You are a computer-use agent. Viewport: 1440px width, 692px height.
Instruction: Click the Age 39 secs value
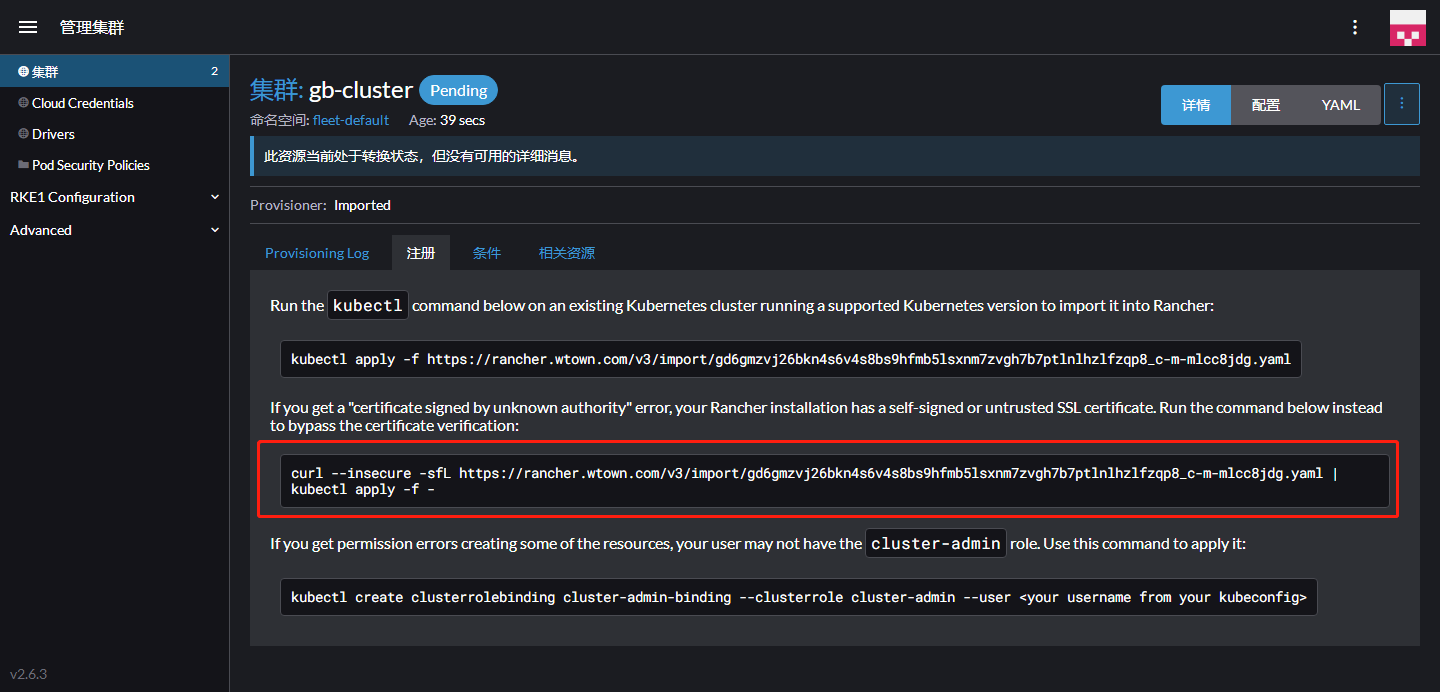point(462,120)
